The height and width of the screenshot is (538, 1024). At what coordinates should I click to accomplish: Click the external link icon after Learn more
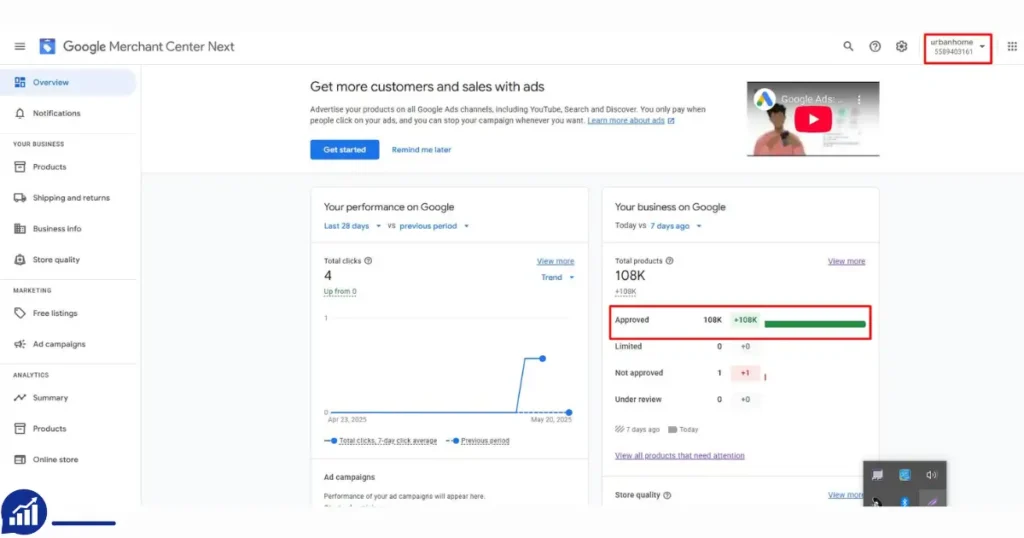click(671, 121)
